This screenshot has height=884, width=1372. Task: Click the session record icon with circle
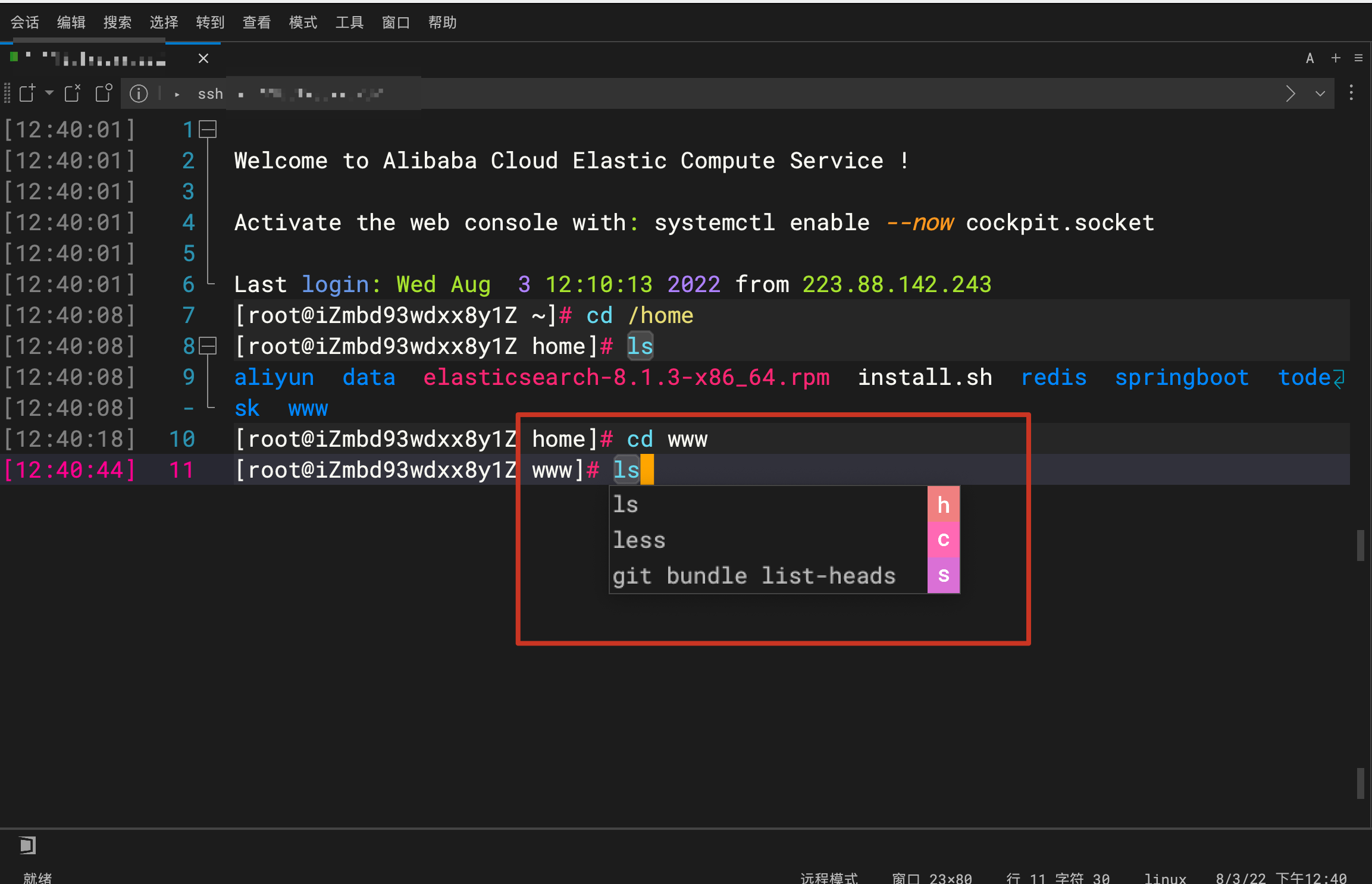pyautogui.click(x=104, y=93)
